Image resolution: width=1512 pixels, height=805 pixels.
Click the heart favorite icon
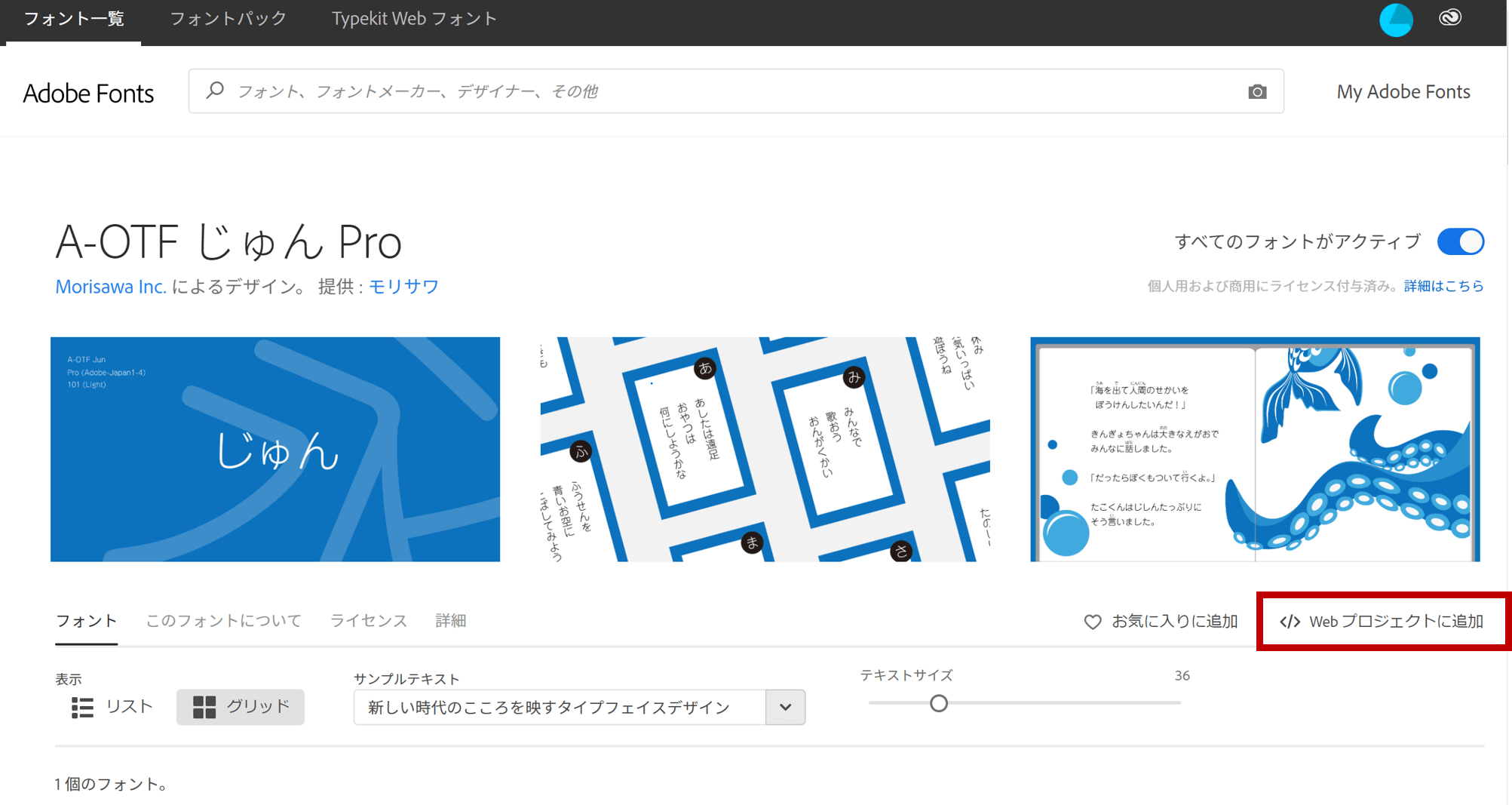tap(1092, 622)
